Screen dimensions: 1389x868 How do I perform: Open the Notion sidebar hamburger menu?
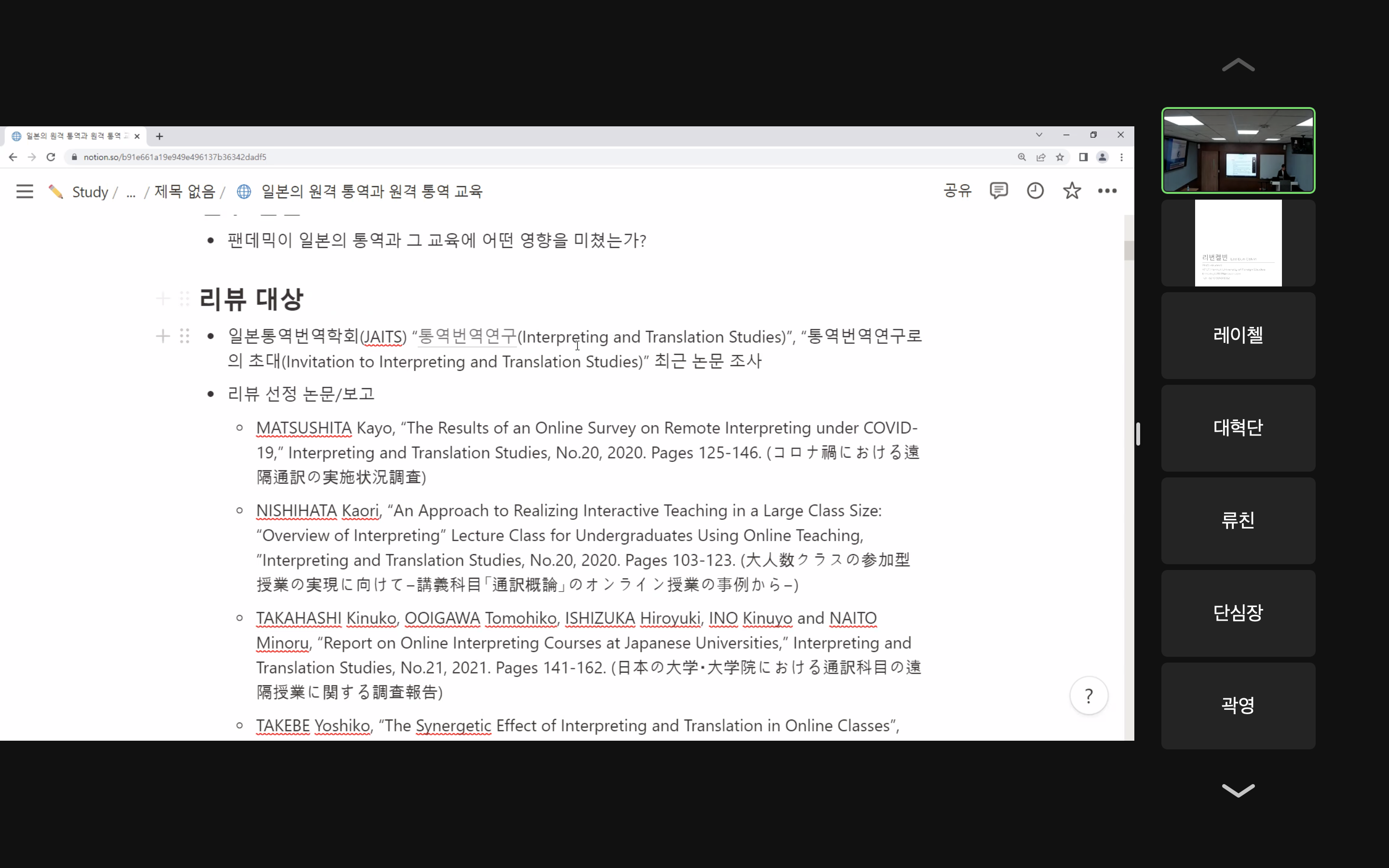pyautogui.click(x=25, y=191)
